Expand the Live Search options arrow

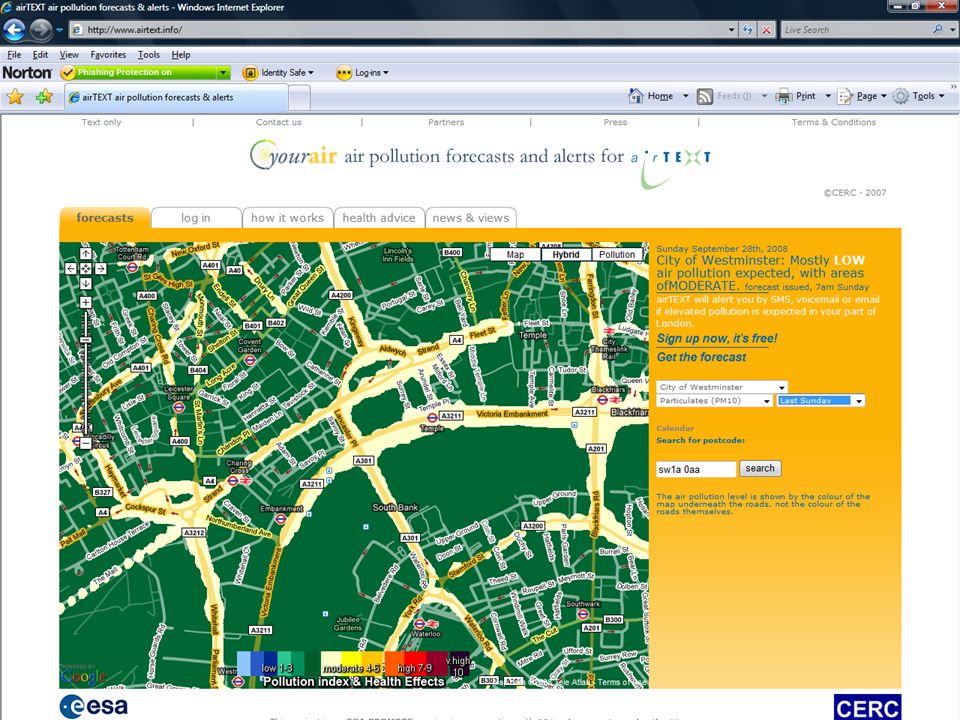click(952, 29)
